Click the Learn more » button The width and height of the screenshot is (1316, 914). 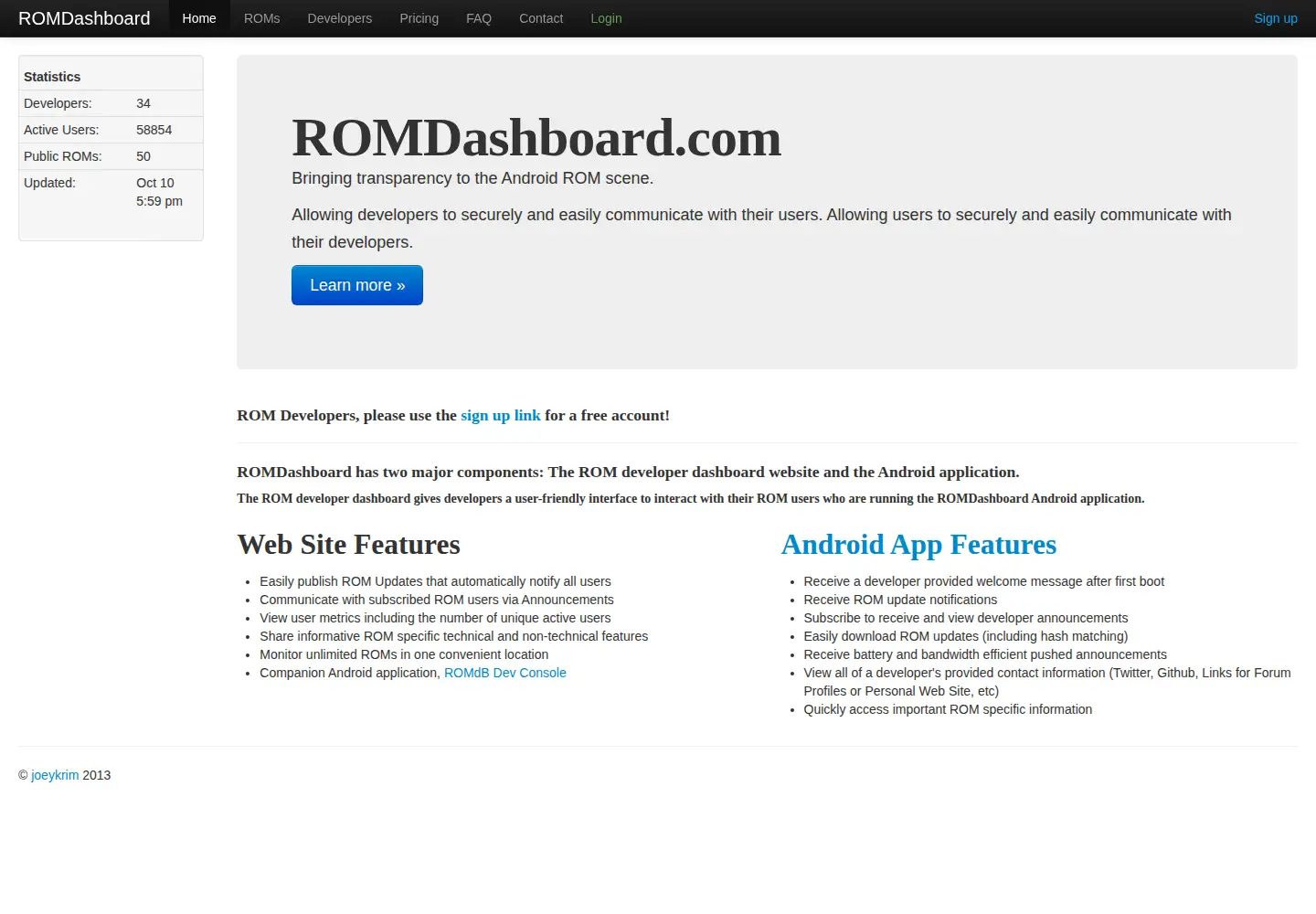click(x=357, y=285)
